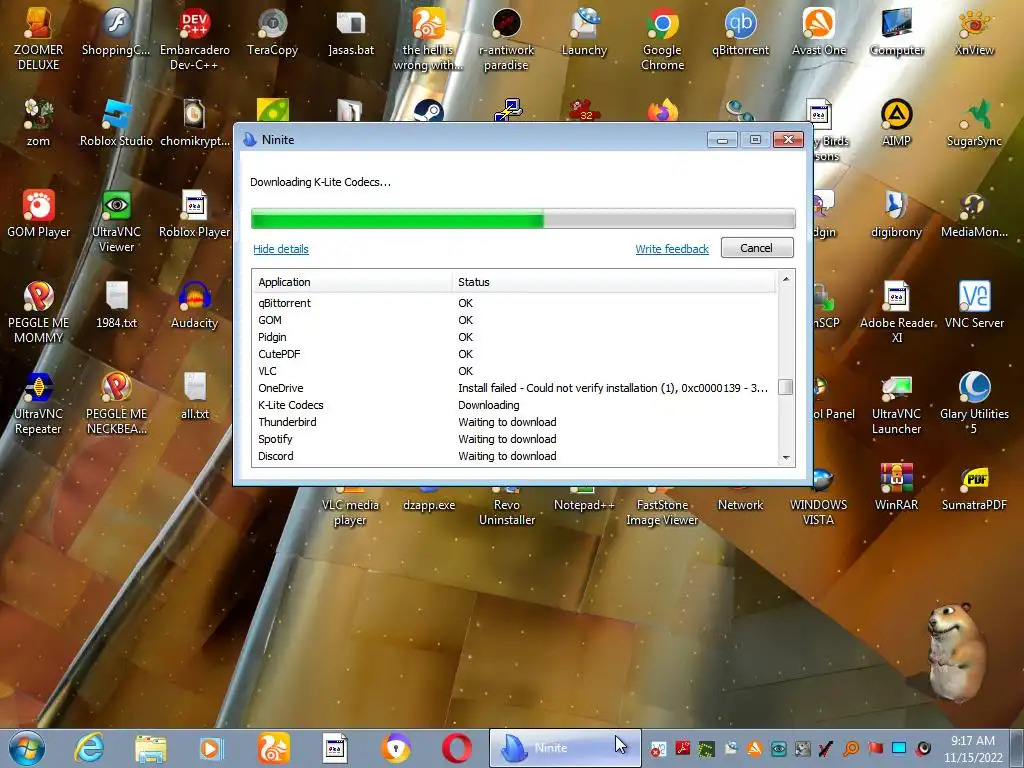Launch Opera from the taskbar
Image resolution: width=1024 pixels, height=768 pixels.
(x=456, y=748)
